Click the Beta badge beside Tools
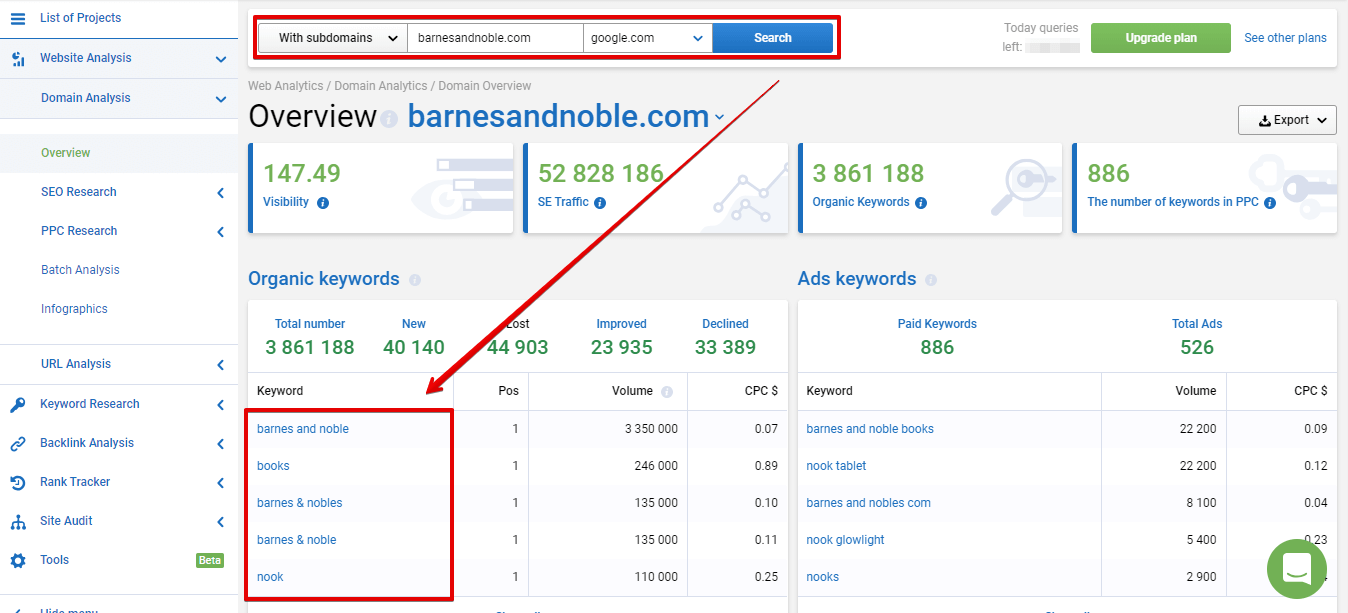Image resolution: width=1348 pixels, height=613 pixels. coord(210,560)
